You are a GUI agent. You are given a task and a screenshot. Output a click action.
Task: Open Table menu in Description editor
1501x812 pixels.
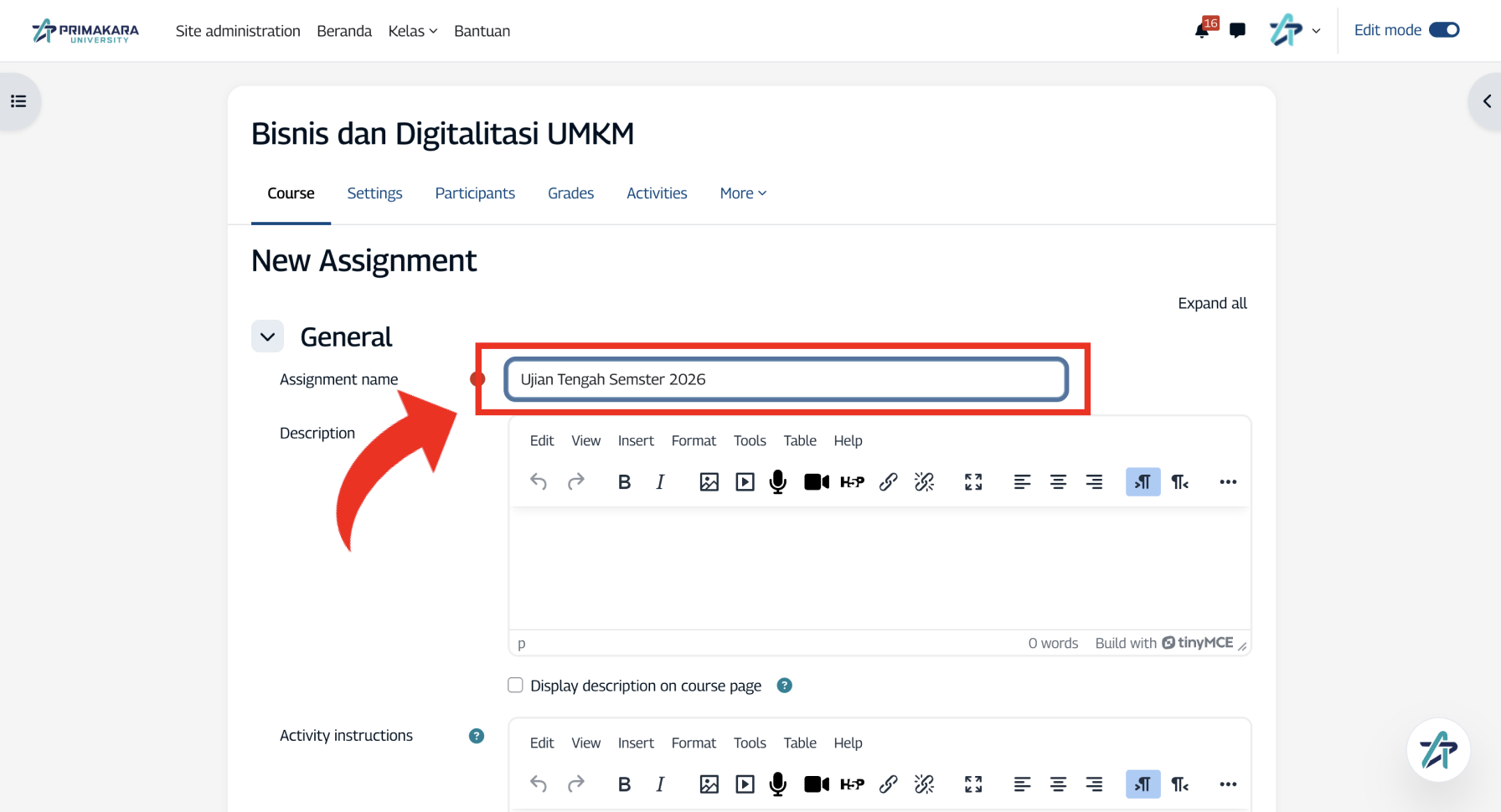coord(800,440)
